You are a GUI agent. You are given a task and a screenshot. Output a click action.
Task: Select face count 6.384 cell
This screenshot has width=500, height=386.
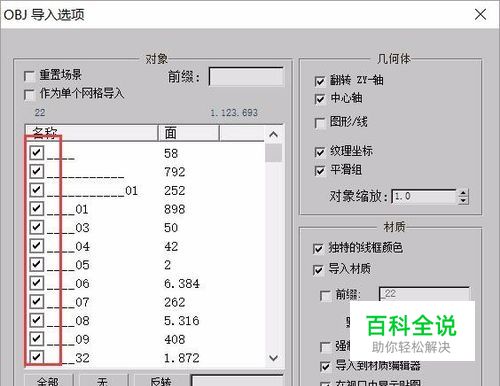pyautogui.click(x=182, y=284)
